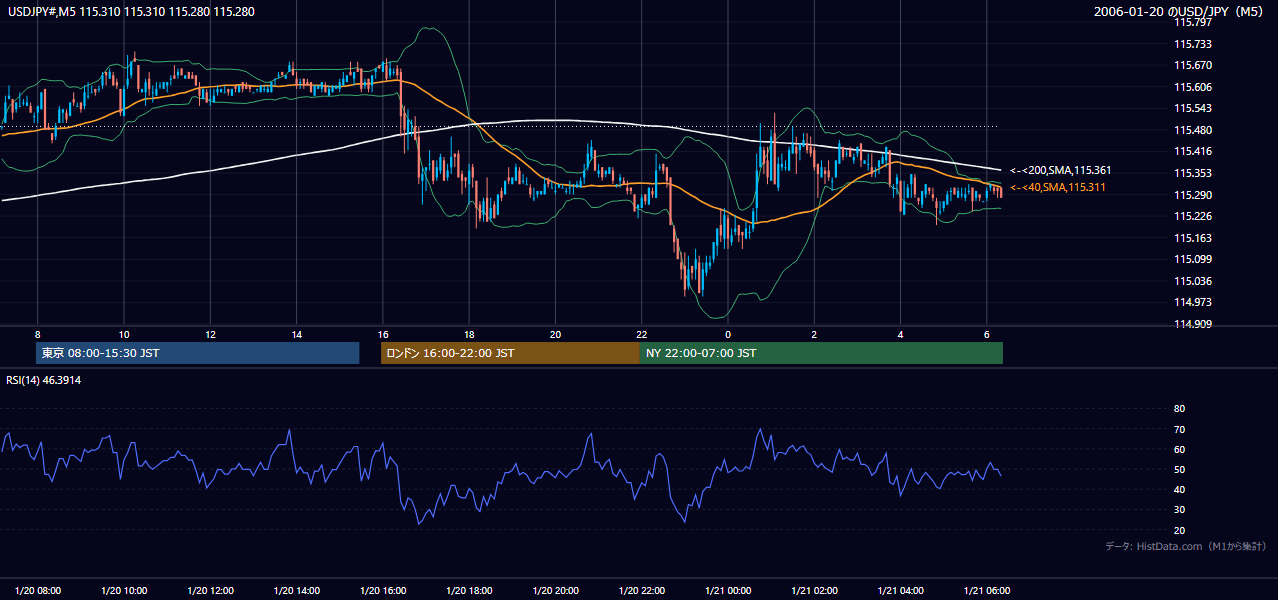Click bottom date label 1/20 08:00
This screenshot has height=600, width=1278.
click(x=38, y=591)
